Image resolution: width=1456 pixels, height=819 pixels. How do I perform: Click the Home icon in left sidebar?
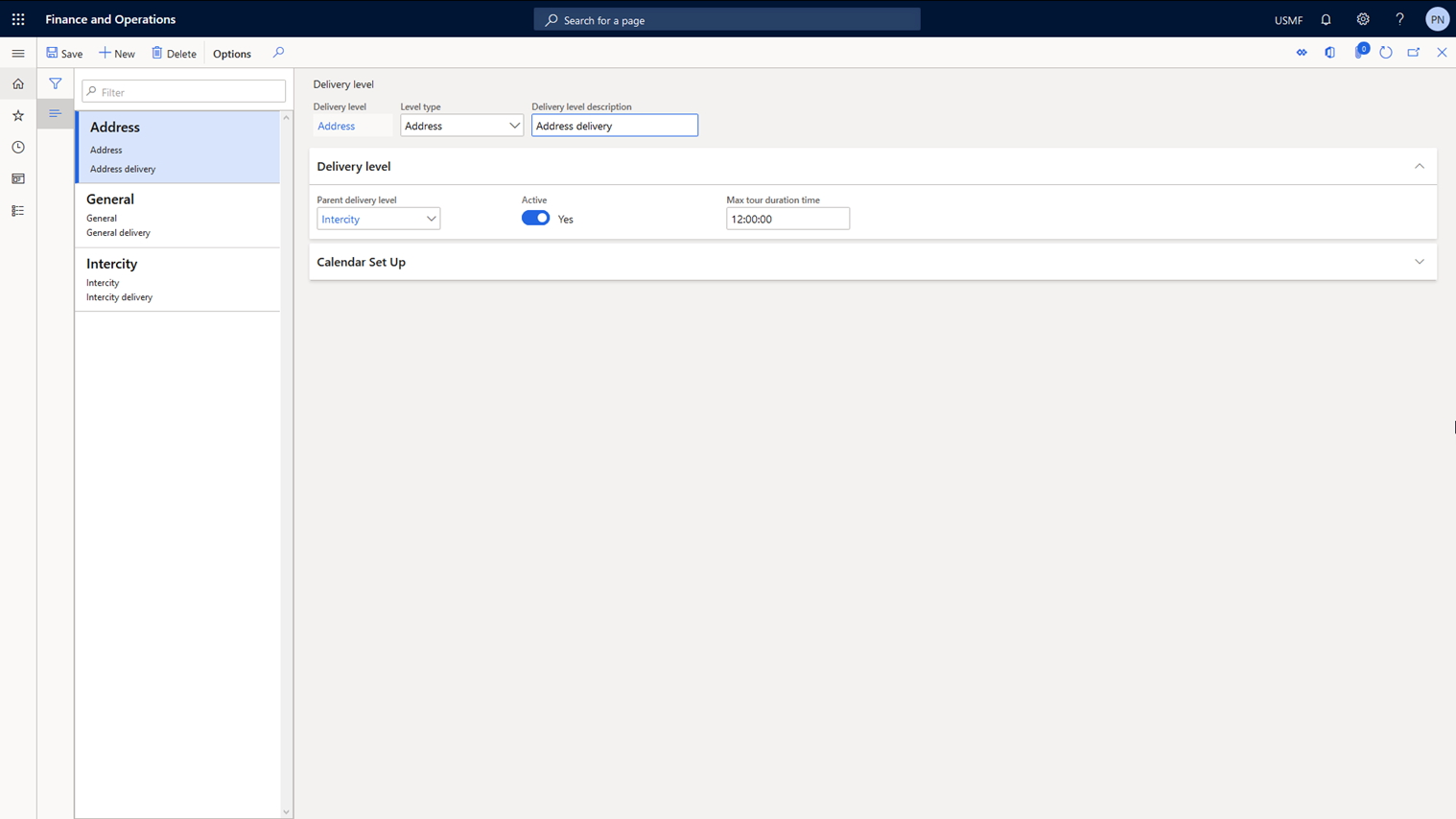18,84
